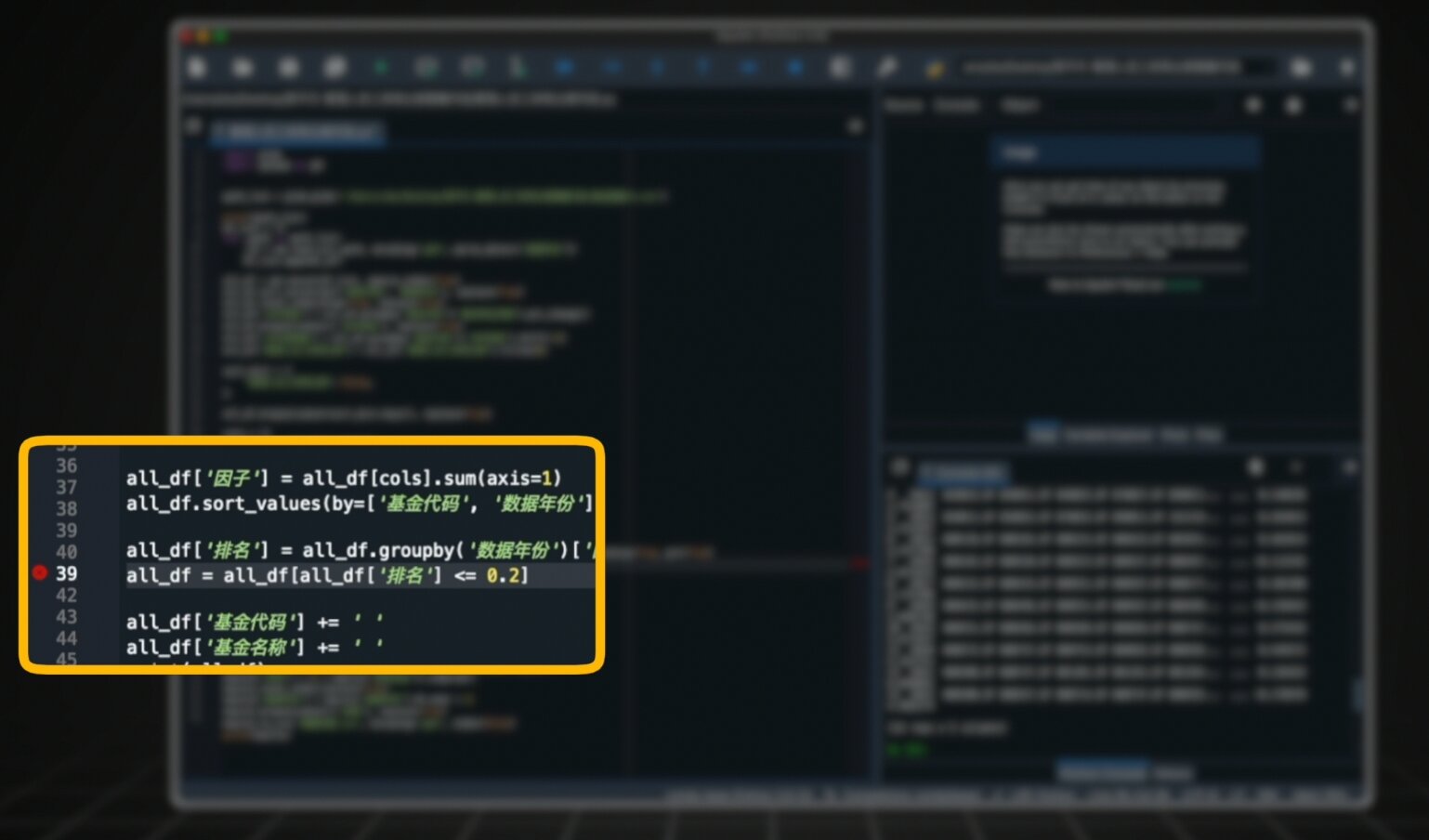Click the sum(axis=1) call in the code

pyautogui.click(x=503, y=479)
